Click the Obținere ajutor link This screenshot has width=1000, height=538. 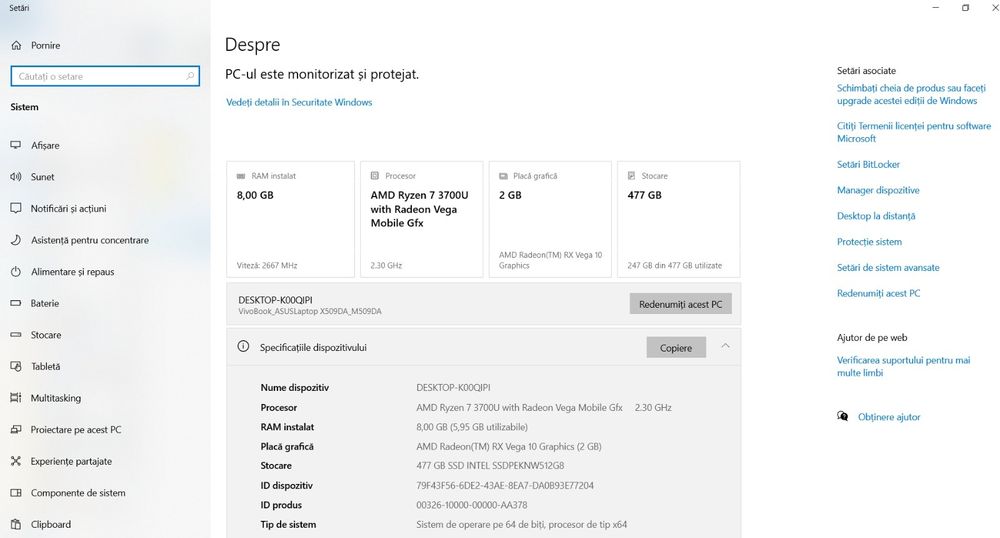pos(889,417)
